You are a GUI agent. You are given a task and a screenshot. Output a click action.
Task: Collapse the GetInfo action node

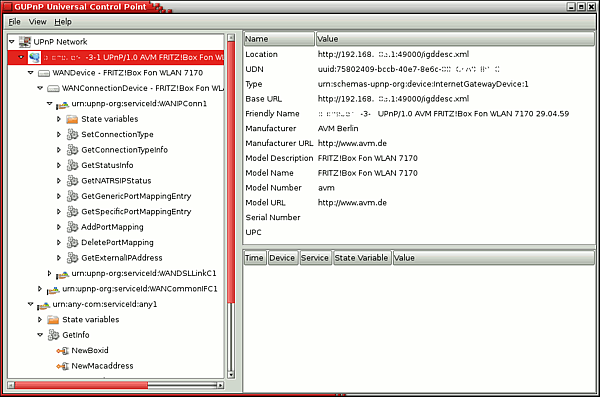click(40, 335)
